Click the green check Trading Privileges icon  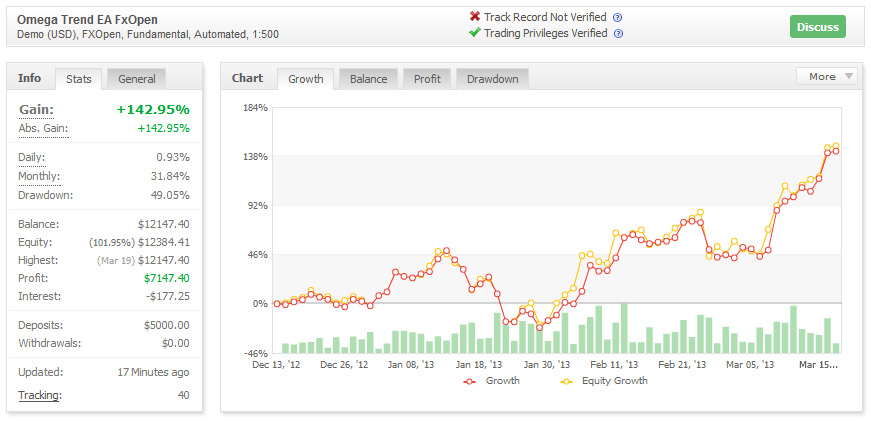[475, 33]
